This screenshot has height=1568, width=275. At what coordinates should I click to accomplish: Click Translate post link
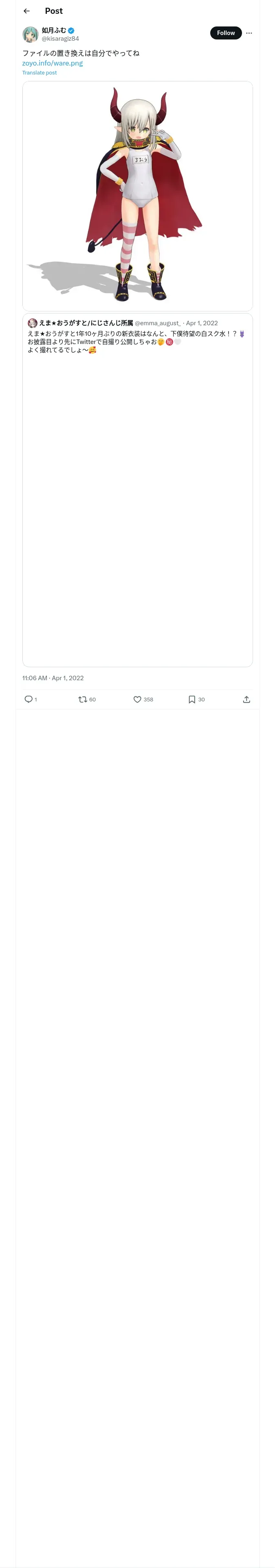click(40, 72)
